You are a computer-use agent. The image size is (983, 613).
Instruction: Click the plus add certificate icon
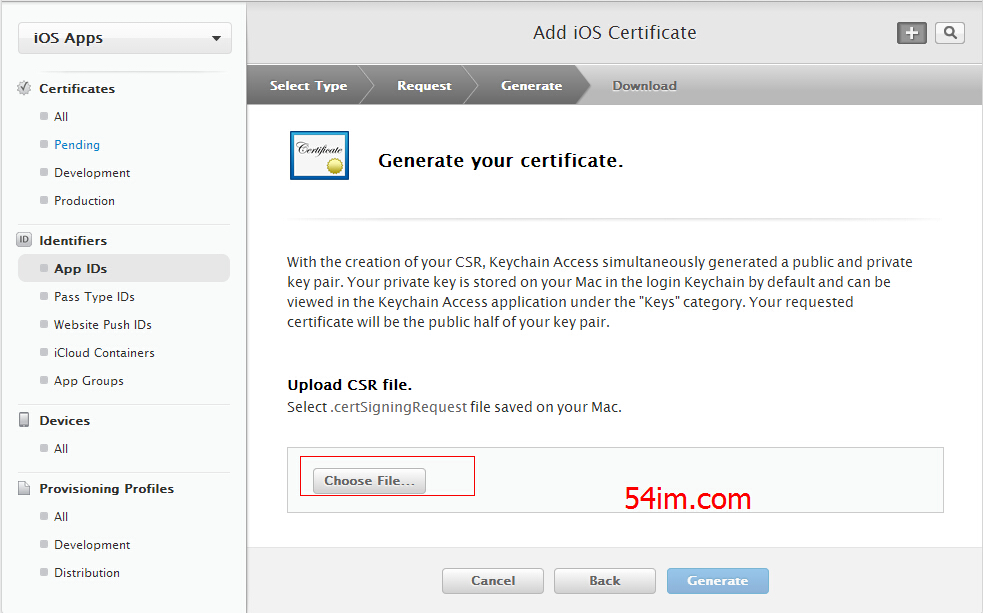[x=912, y=33]
